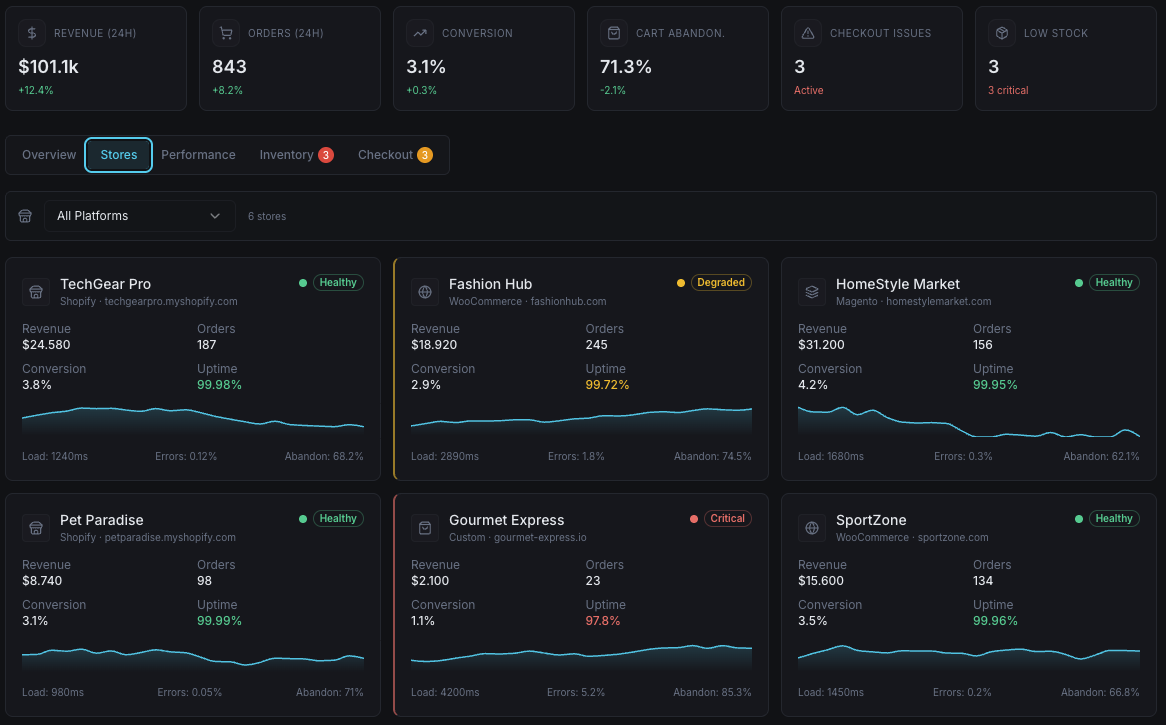
Task: Click the Gourmet Express bag icon
Action: pos(425,528)
